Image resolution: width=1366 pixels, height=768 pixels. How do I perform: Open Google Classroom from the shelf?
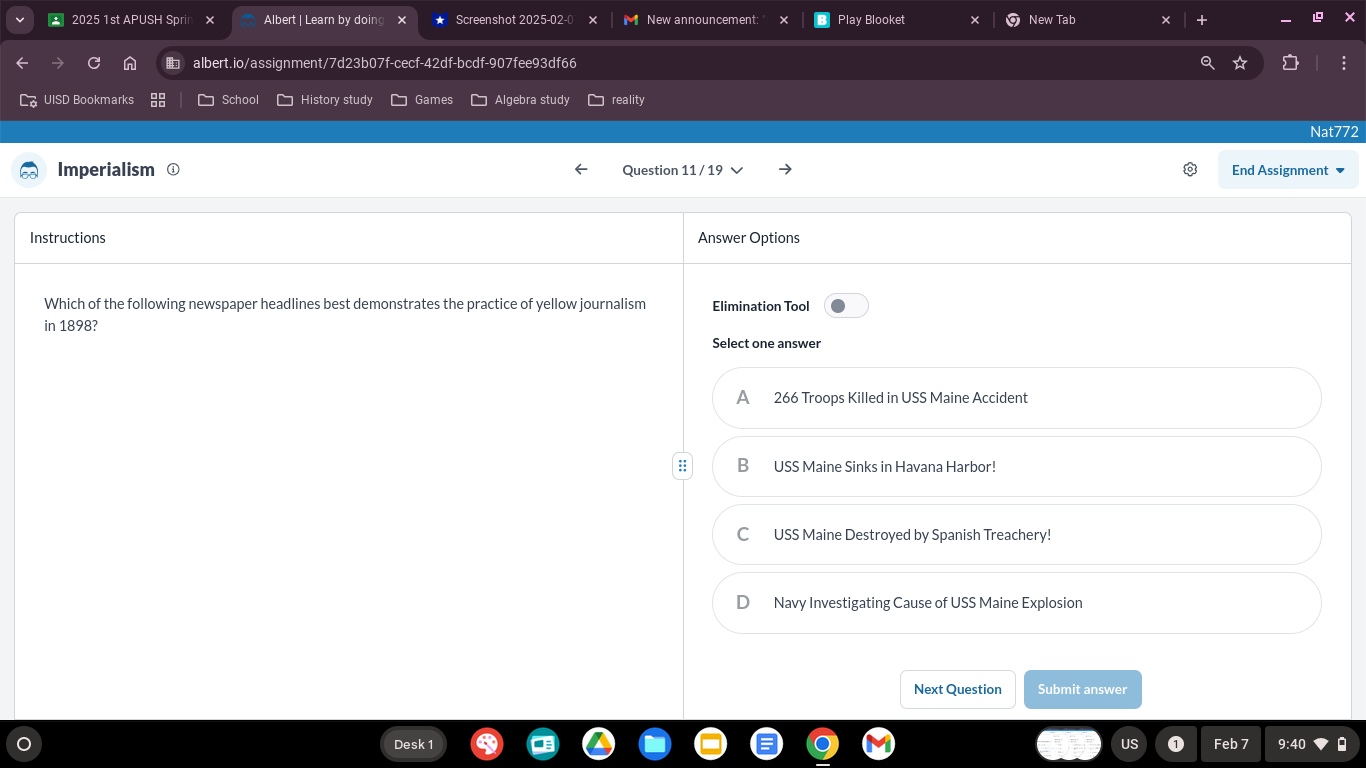543,744
